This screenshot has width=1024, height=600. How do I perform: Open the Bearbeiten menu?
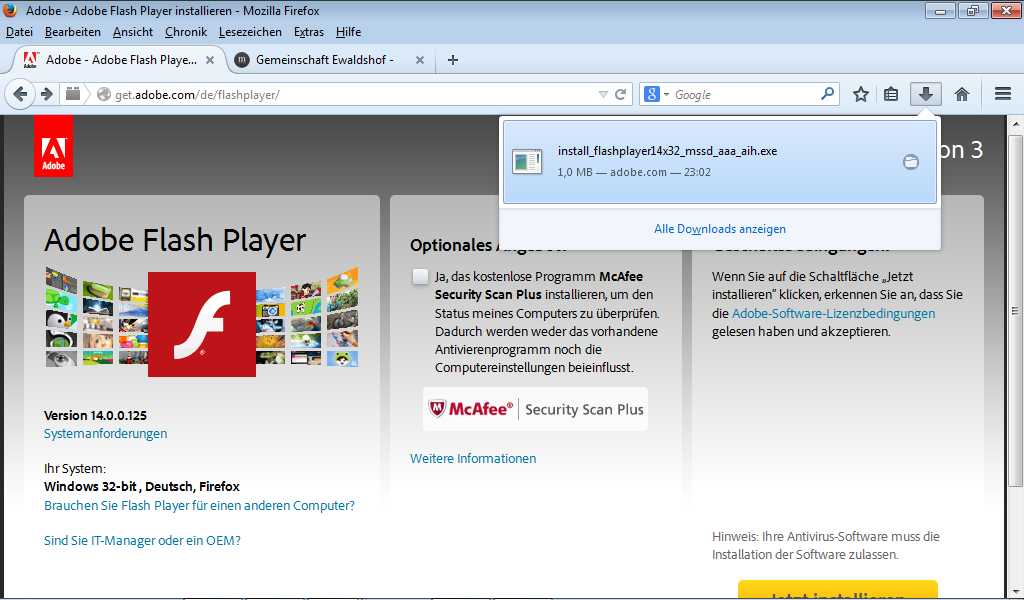tap(72, 32)
